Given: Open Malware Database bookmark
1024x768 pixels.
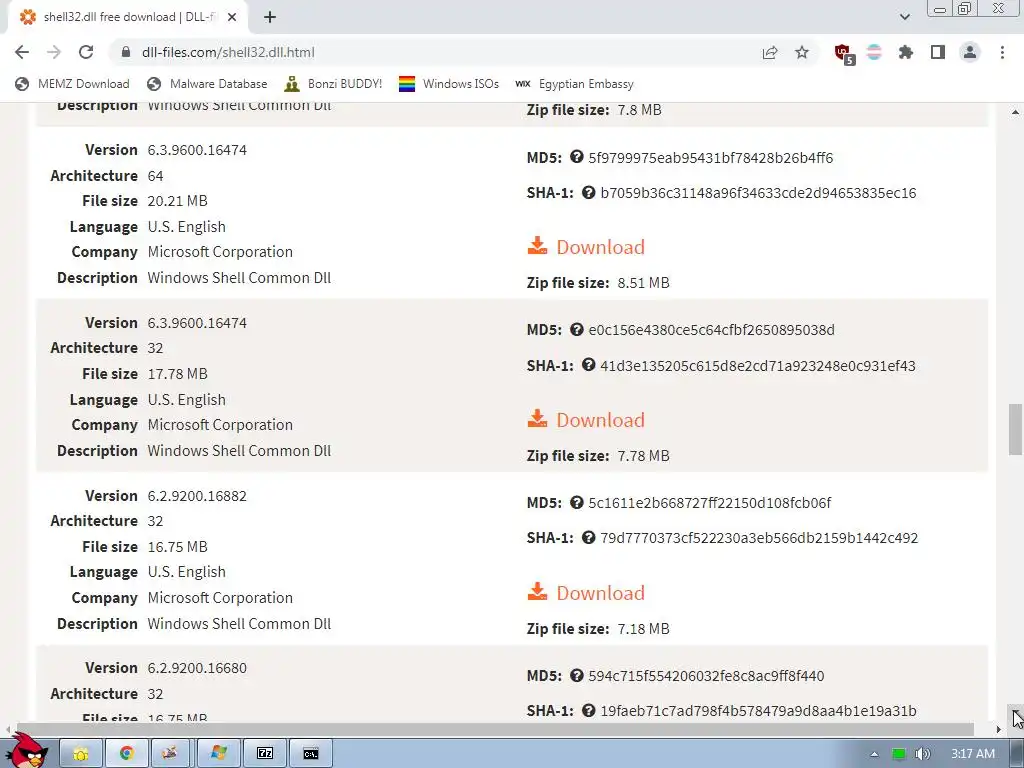Looking at the screenshot, I should coord(208,84).
